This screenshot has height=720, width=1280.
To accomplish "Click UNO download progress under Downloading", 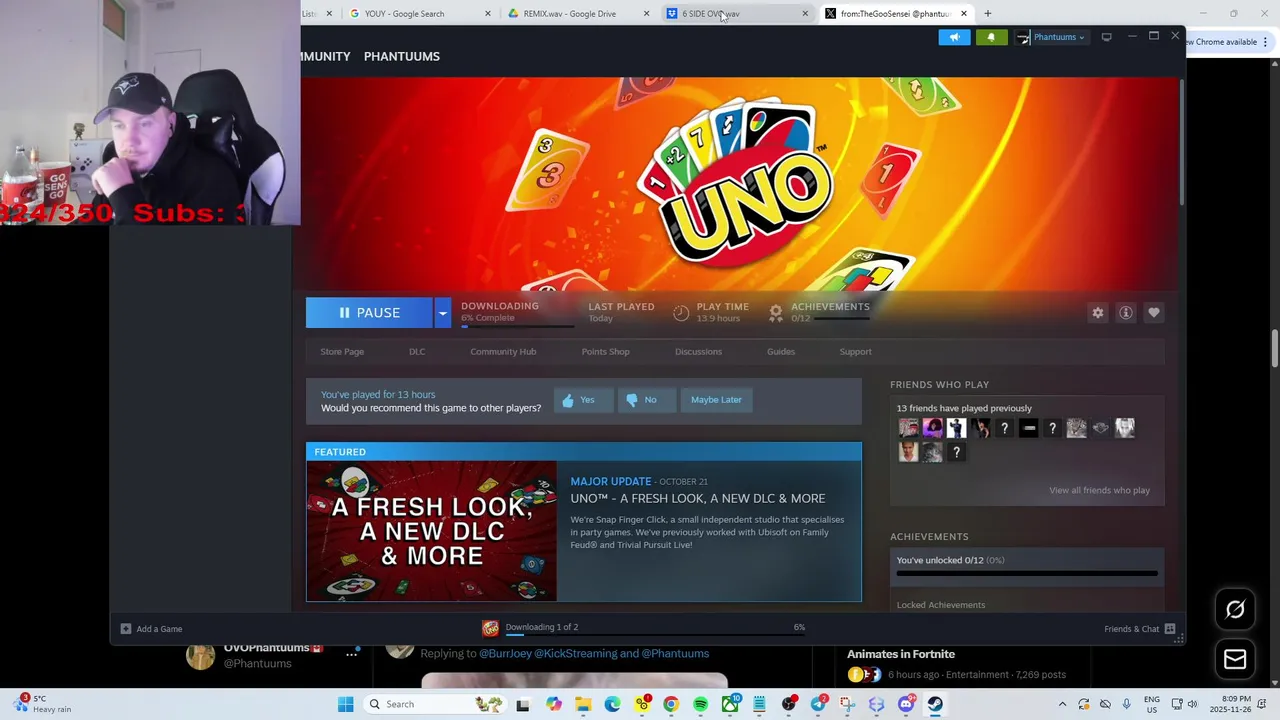I will click(x=517, y=325).
